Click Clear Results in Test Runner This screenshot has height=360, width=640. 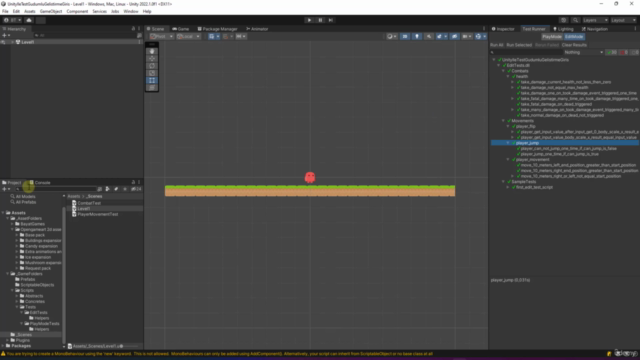[574, 45]
